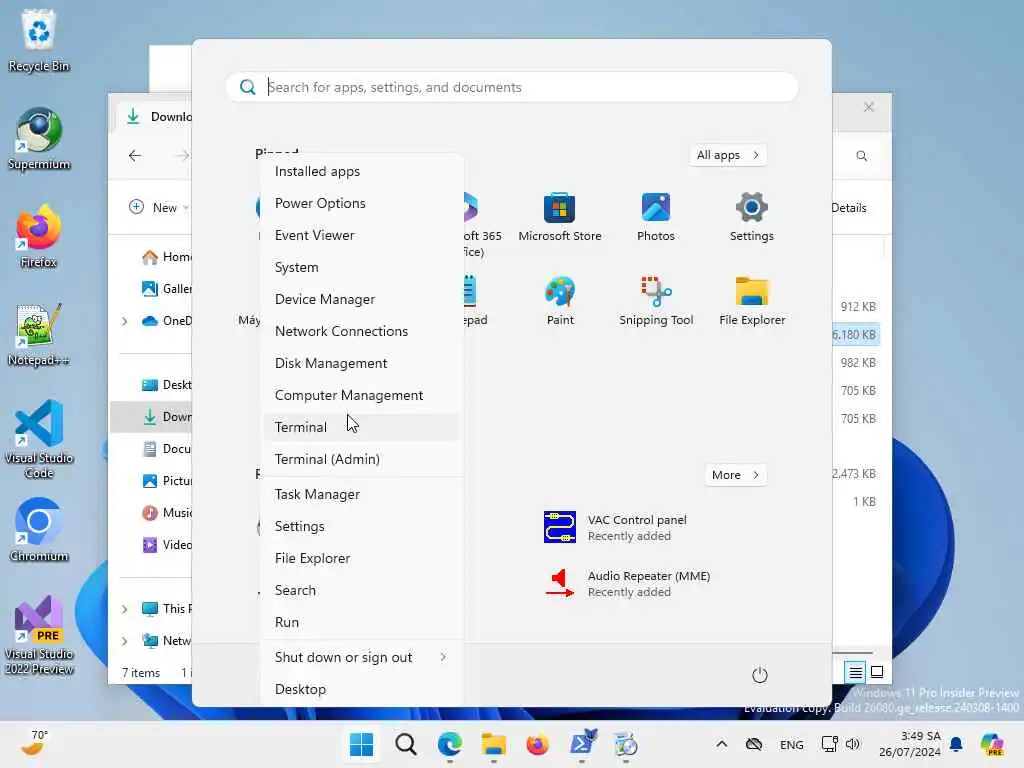Launch Snipping Tool from pinned apps

tap(656, 302)
